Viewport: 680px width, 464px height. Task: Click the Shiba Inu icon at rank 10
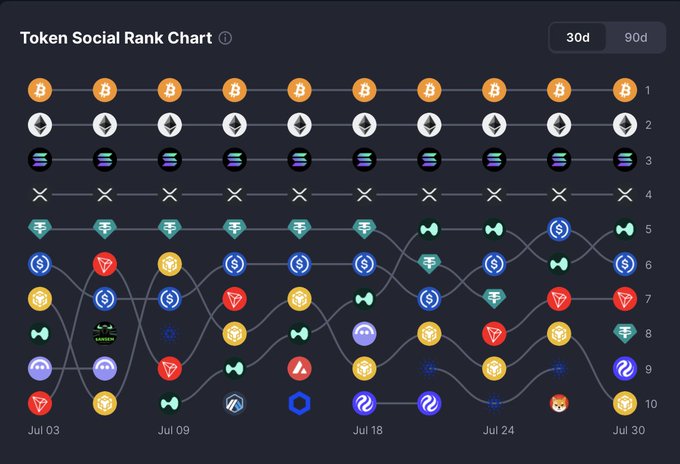click(x=559, y=404)
